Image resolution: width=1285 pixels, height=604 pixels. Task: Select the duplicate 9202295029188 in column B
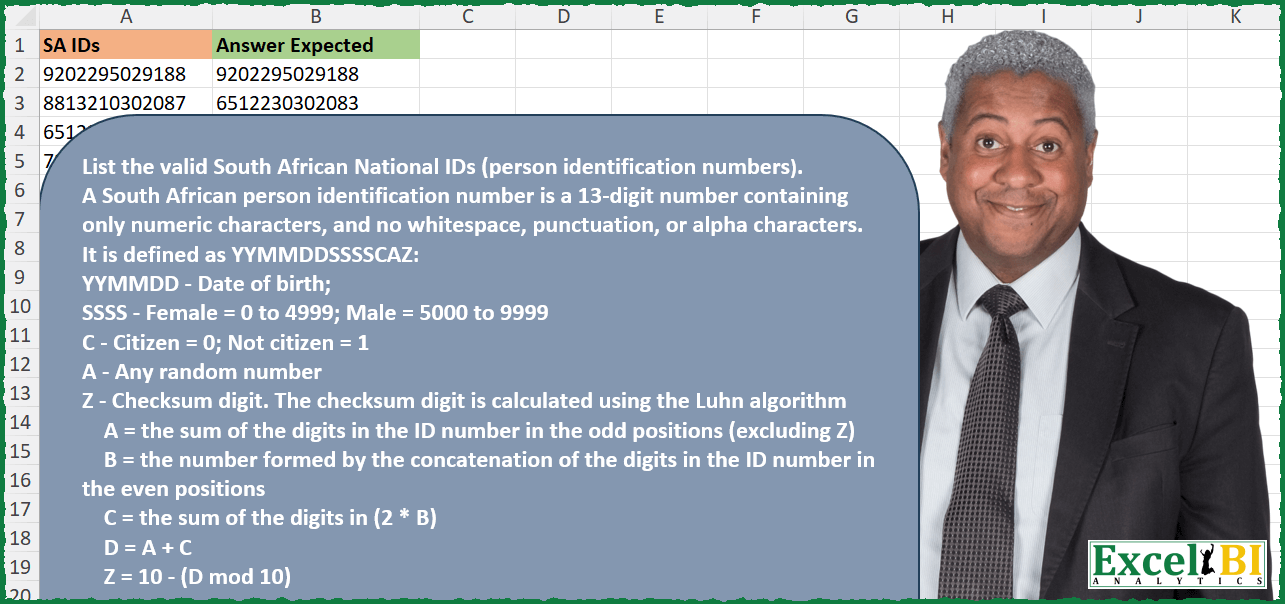pos(316,74)
